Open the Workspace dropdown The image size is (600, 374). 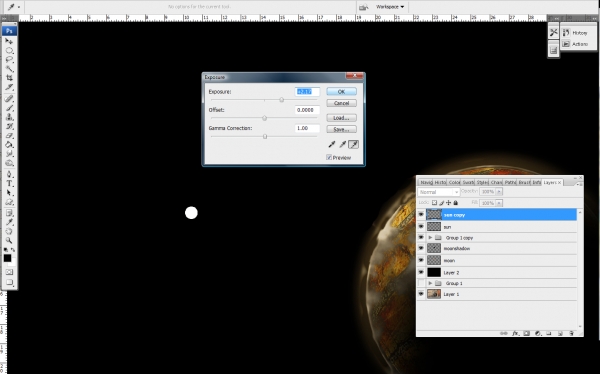click(x=390, y=7)
